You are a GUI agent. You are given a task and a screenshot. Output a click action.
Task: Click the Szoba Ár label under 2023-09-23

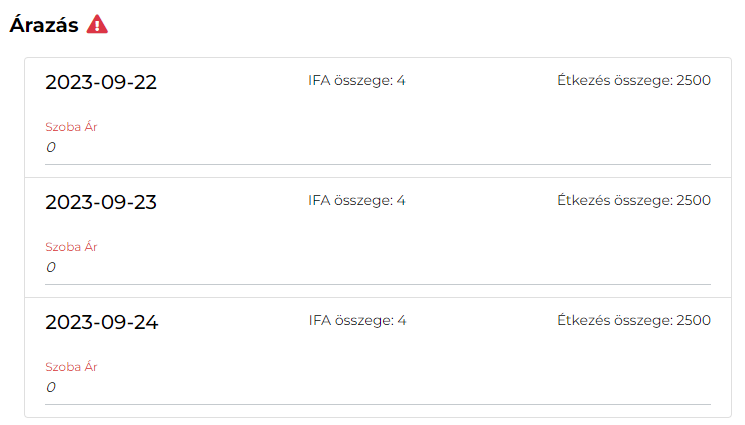tap(71, 247)
